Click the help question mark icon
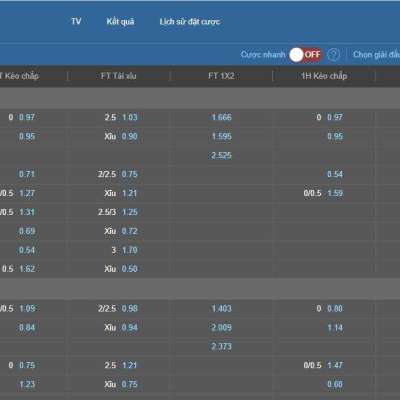 click(333, 54)
